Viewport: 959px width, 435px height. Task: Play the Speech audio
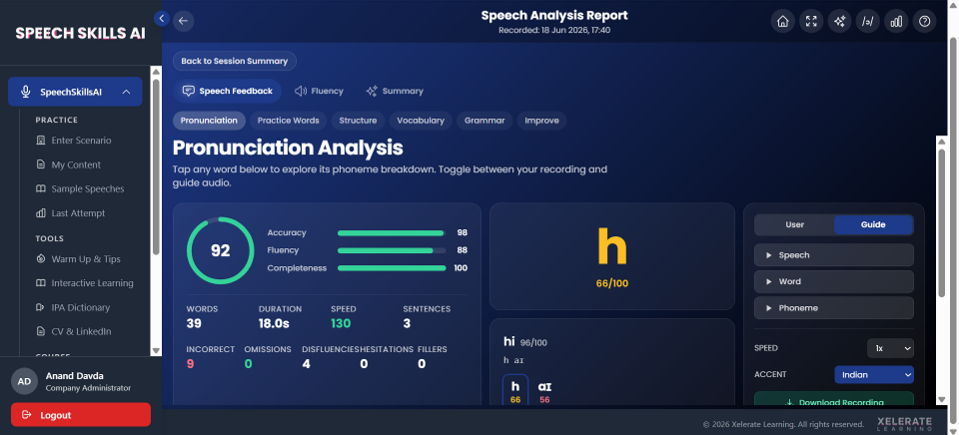(834, 255)
